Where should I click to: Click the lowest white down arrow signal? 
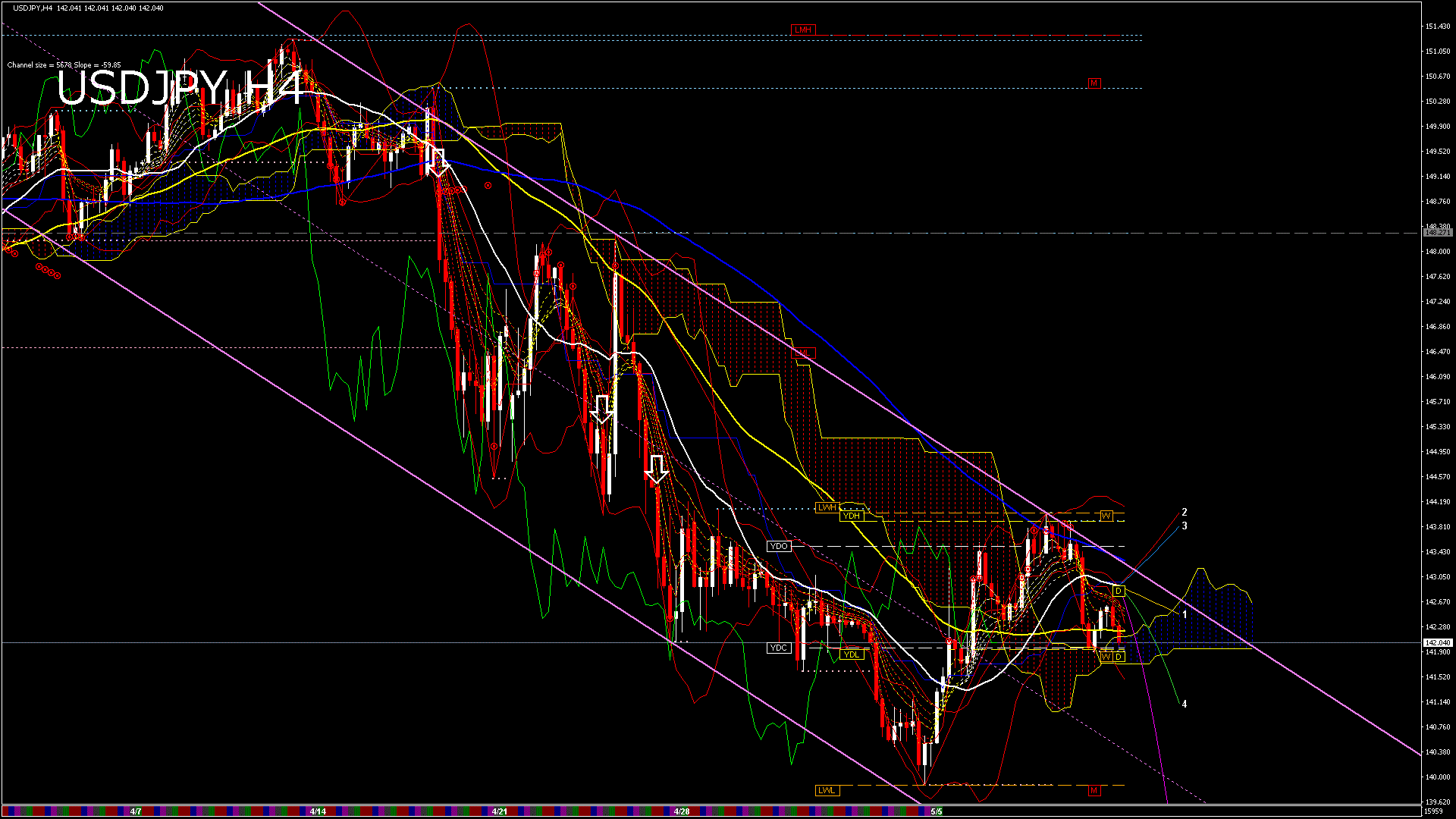click(657, 469)
